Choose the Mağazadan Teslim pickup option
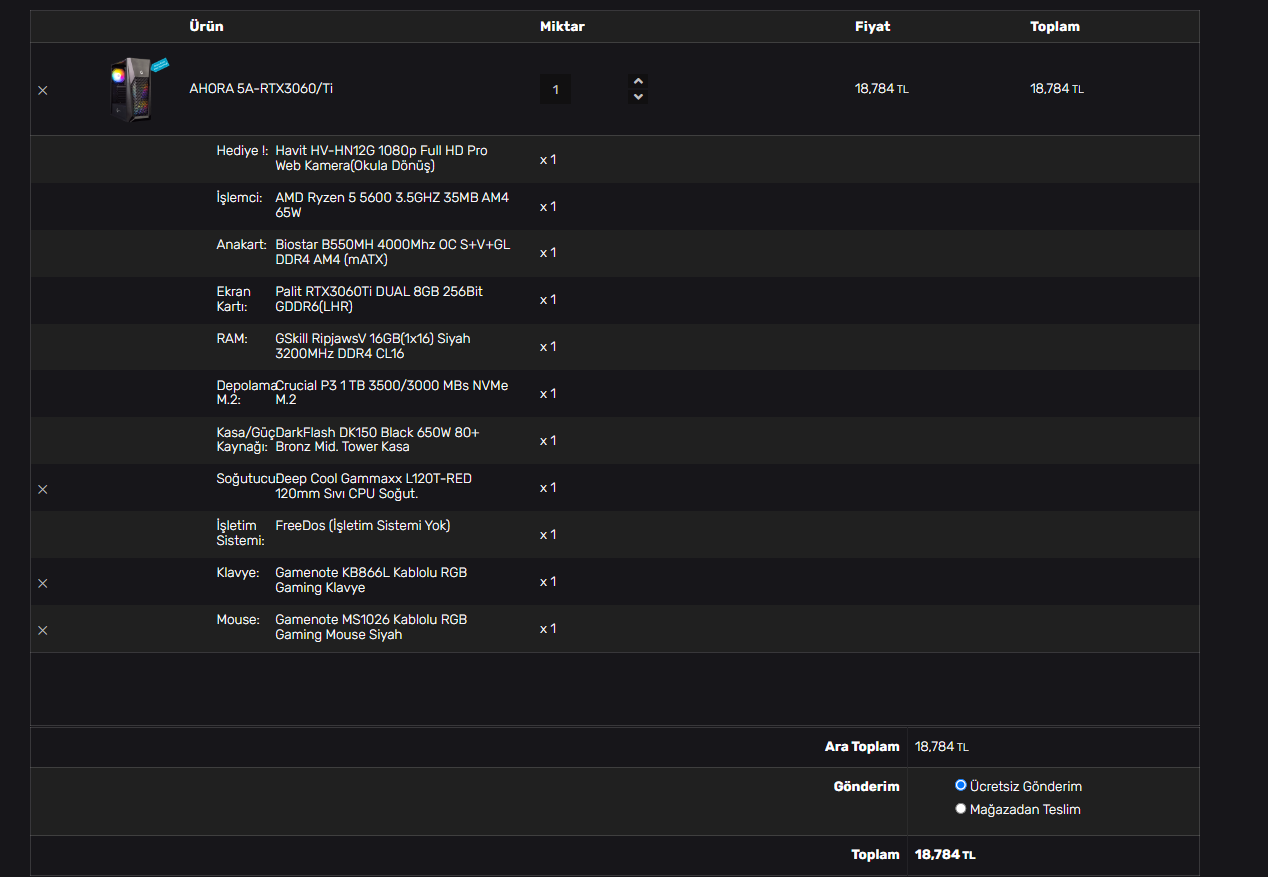 coord(961,809)
